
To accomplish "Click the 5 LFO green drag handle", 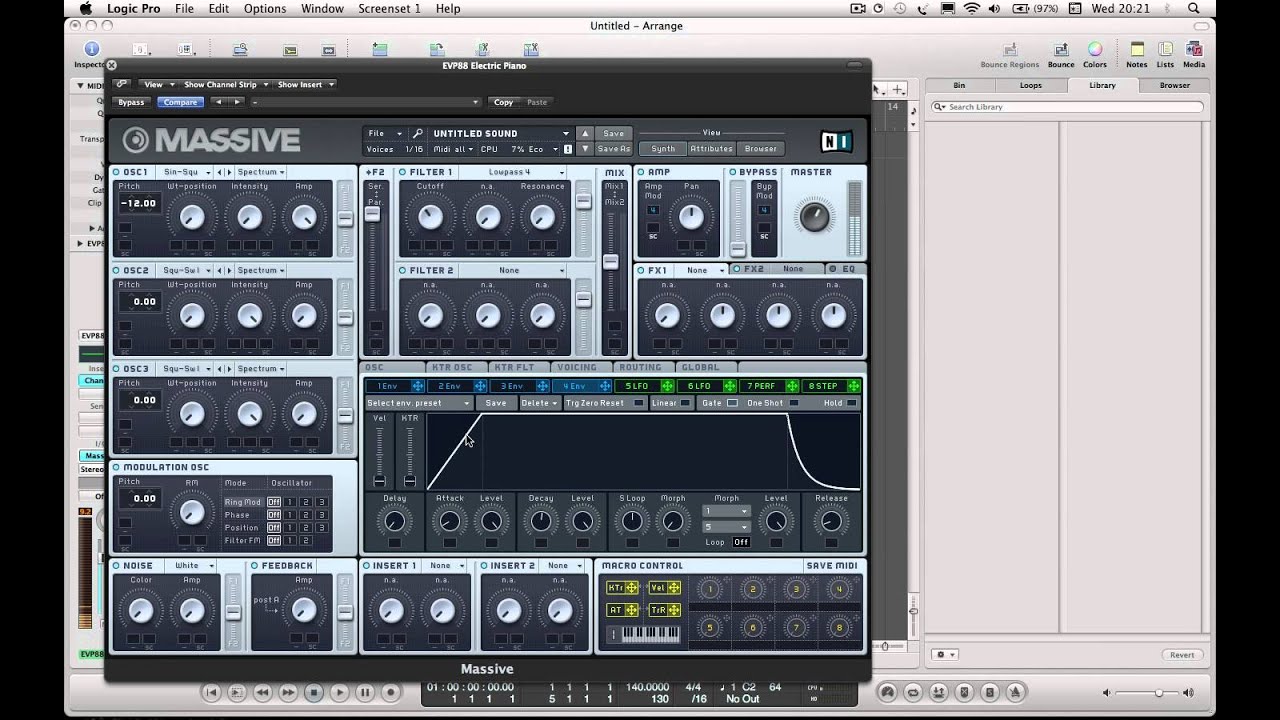I will coord(667,386).
